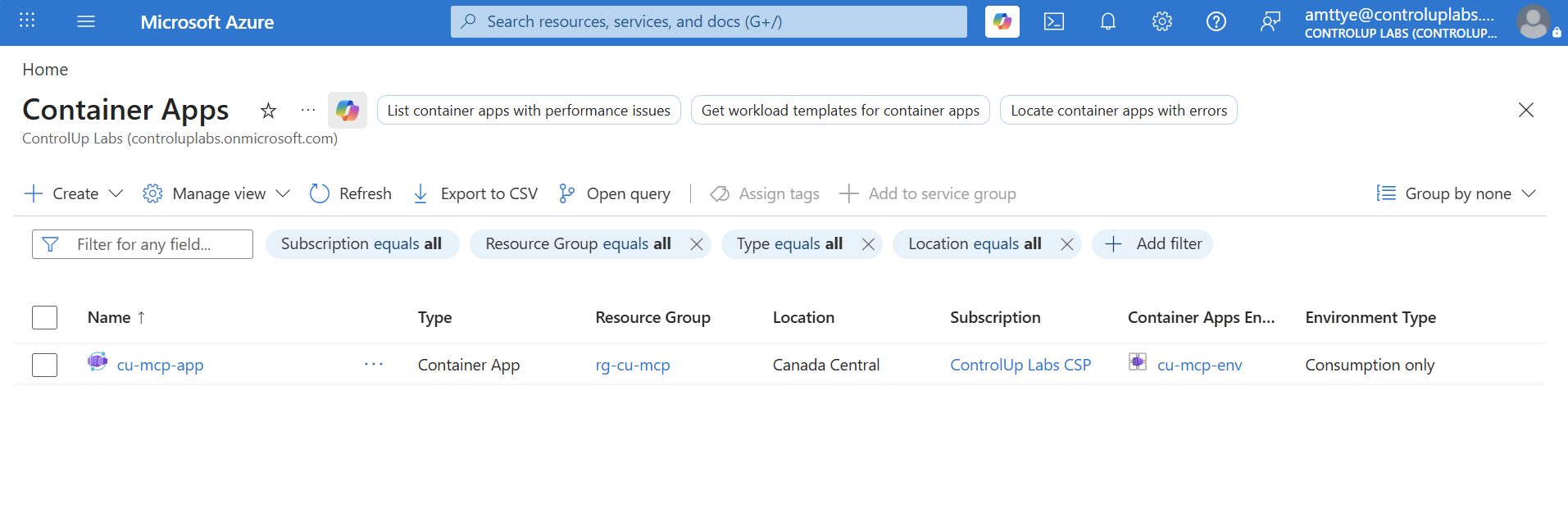The width and height of the screenshot is (1568, 527).
Task: Click the disabled Assign tags tag icon
Action: click(x=720, y=193)
